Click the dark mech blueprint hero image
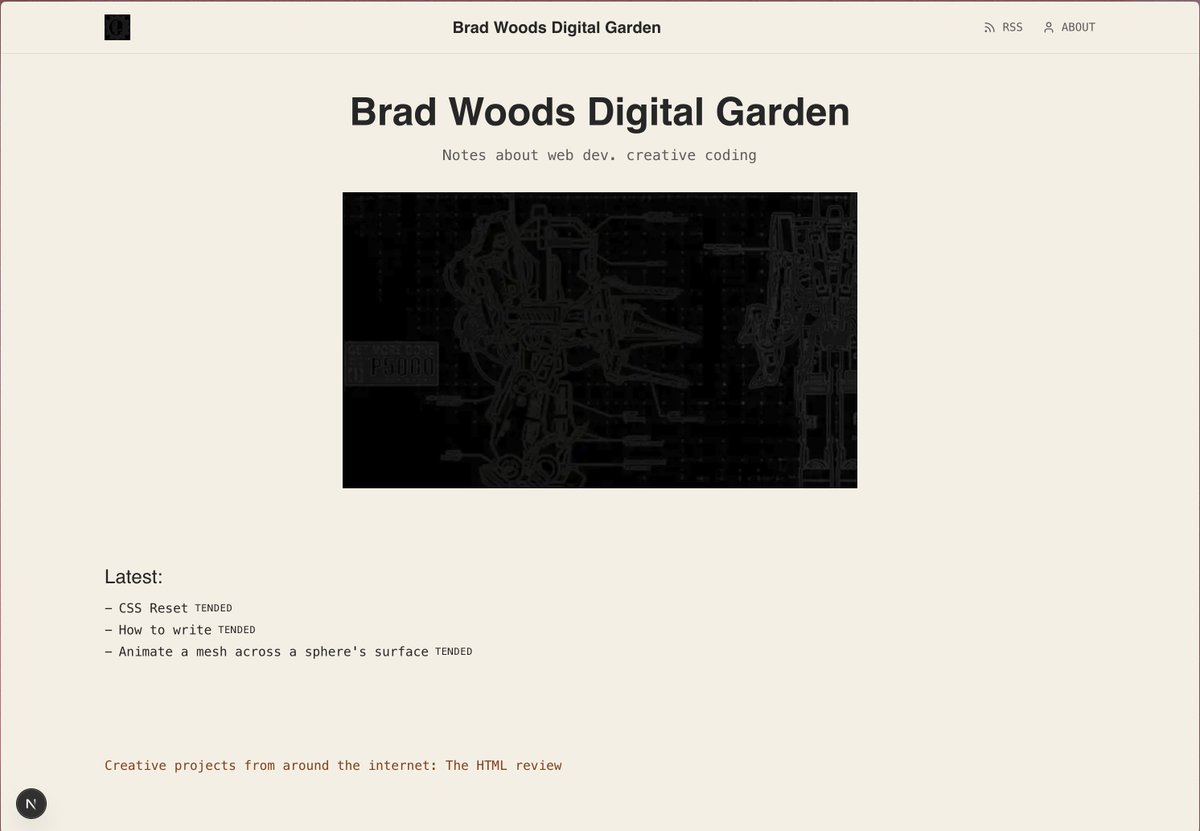This screenshot has height=831, width=1200. click(600, 340)
